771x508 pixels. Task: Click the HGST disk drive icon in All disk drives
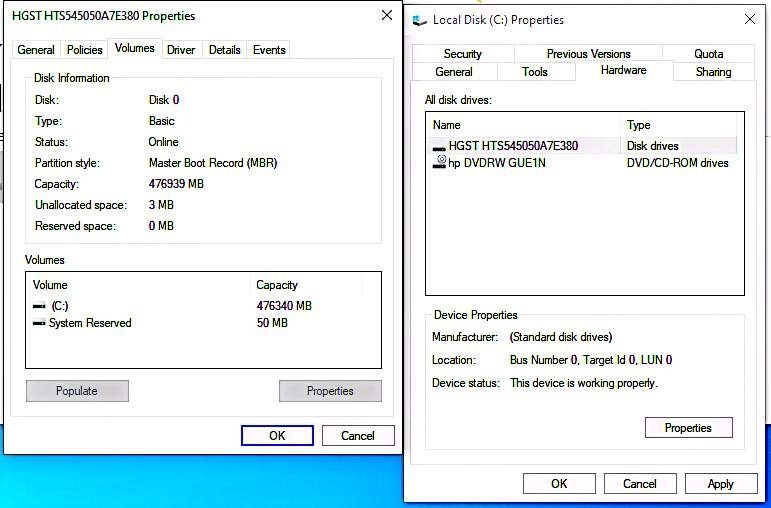439,147
